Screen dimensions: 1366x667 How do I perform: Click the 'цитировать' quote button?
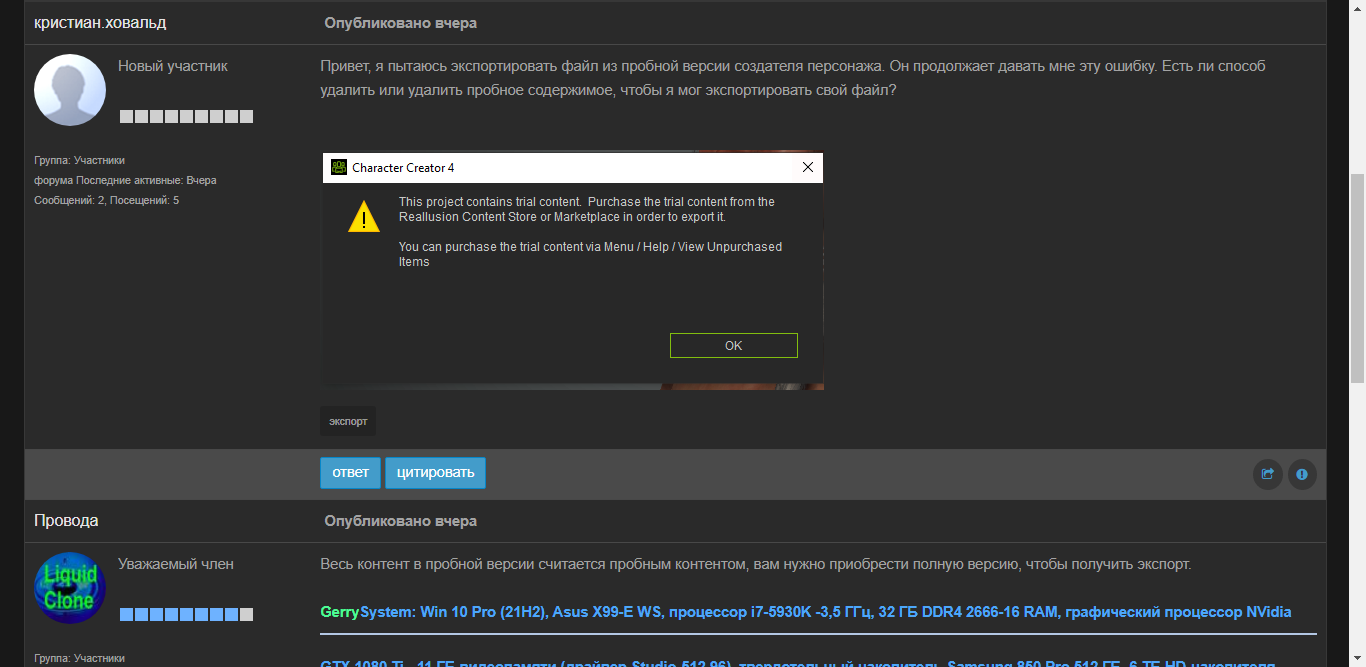435,473
